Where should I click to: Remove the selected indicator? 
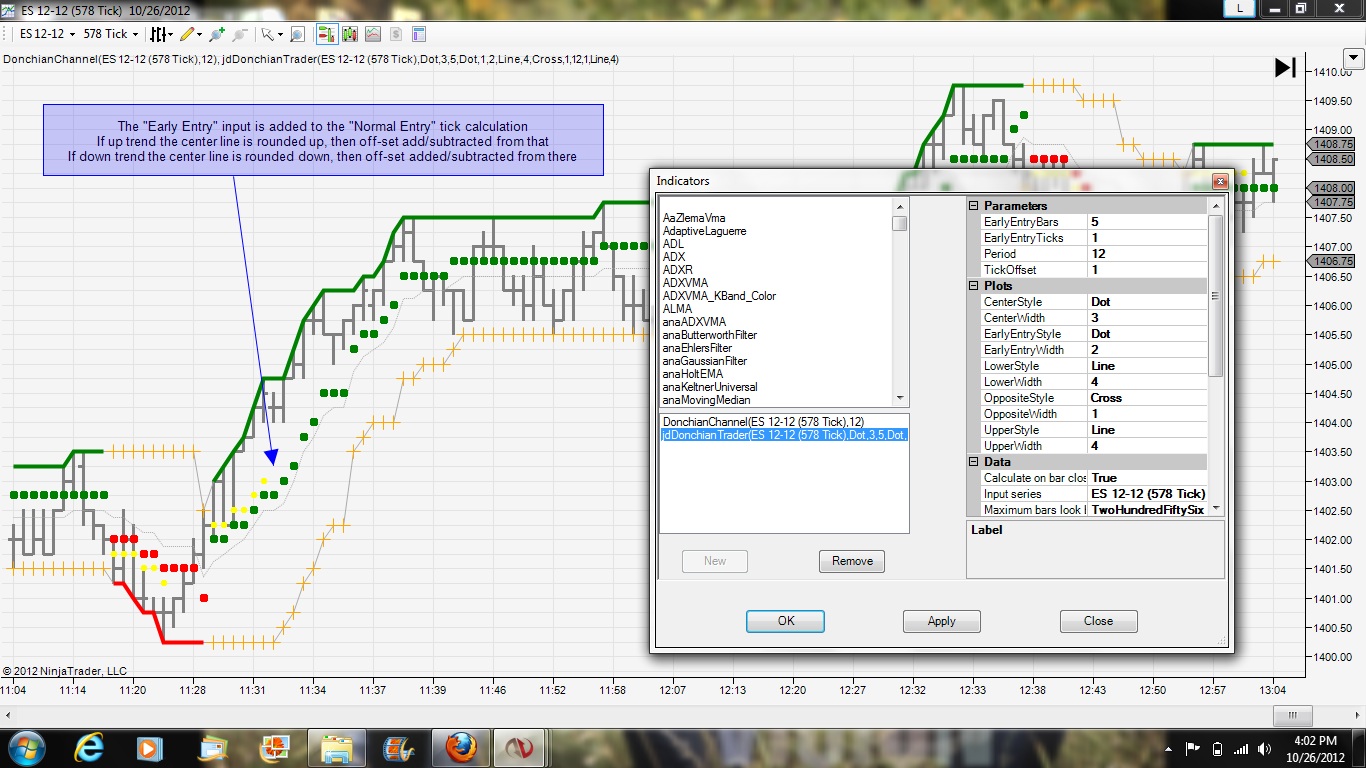tap(852, 561)
